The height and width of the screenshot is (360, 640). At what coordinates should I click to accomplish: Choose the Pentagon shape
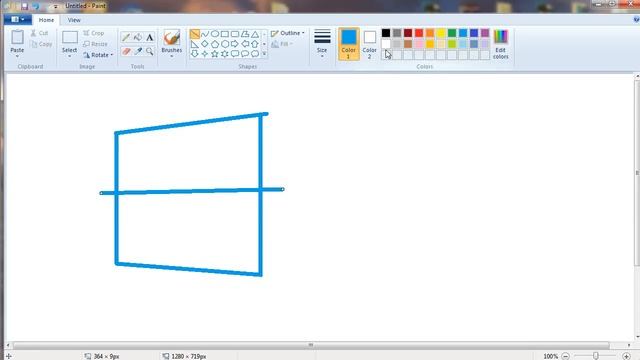pyautogui.click(x=215, y=44)
